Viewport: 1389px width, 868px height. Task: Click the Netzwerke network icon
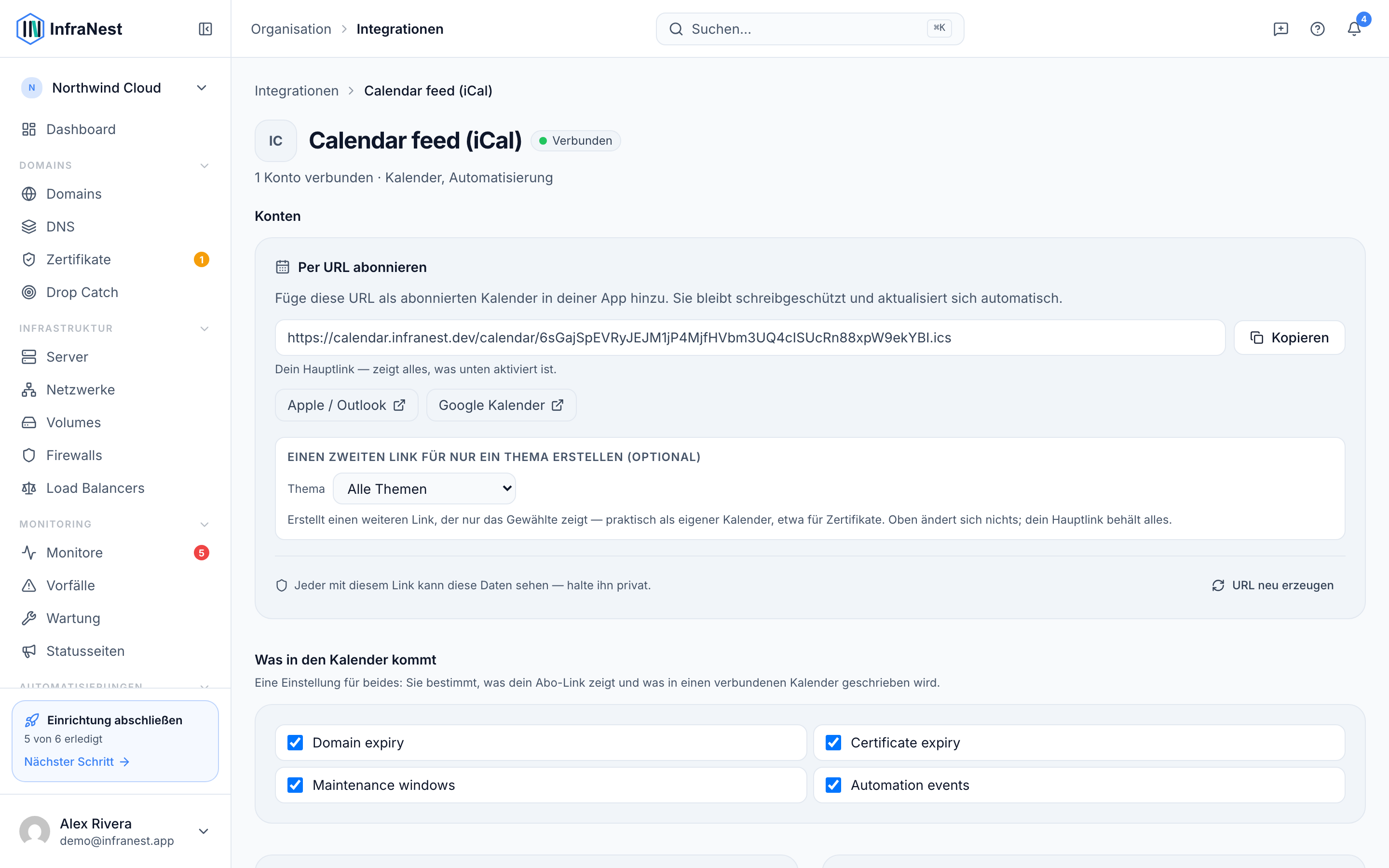29,390
